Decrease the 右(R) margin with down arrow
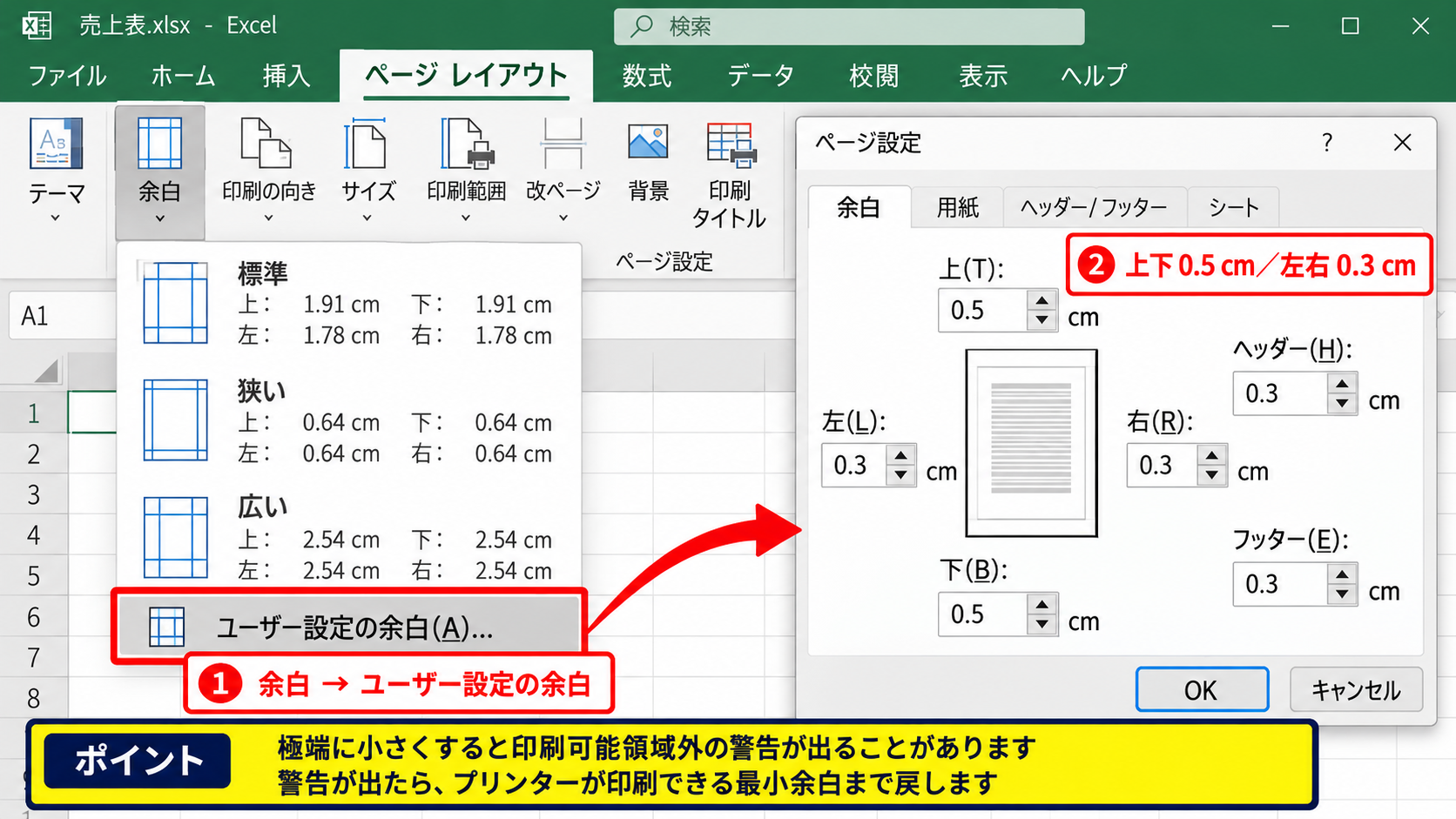The height and width of the screenshot is (819, 1456). [x=1211, y=475]
